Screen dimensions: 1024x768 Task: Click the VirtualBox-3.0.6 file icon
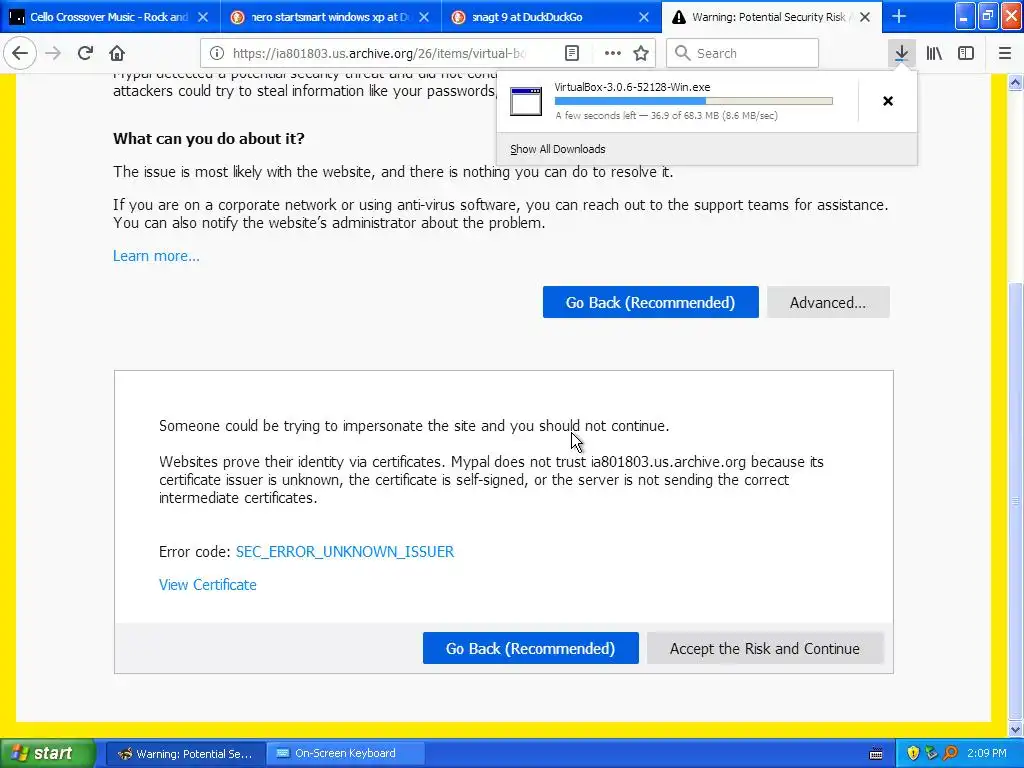[x=526, y=101]
